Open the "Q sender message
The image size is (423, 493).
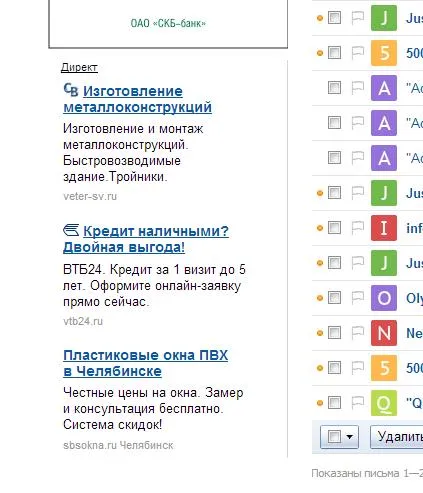[x=414, y=403]
